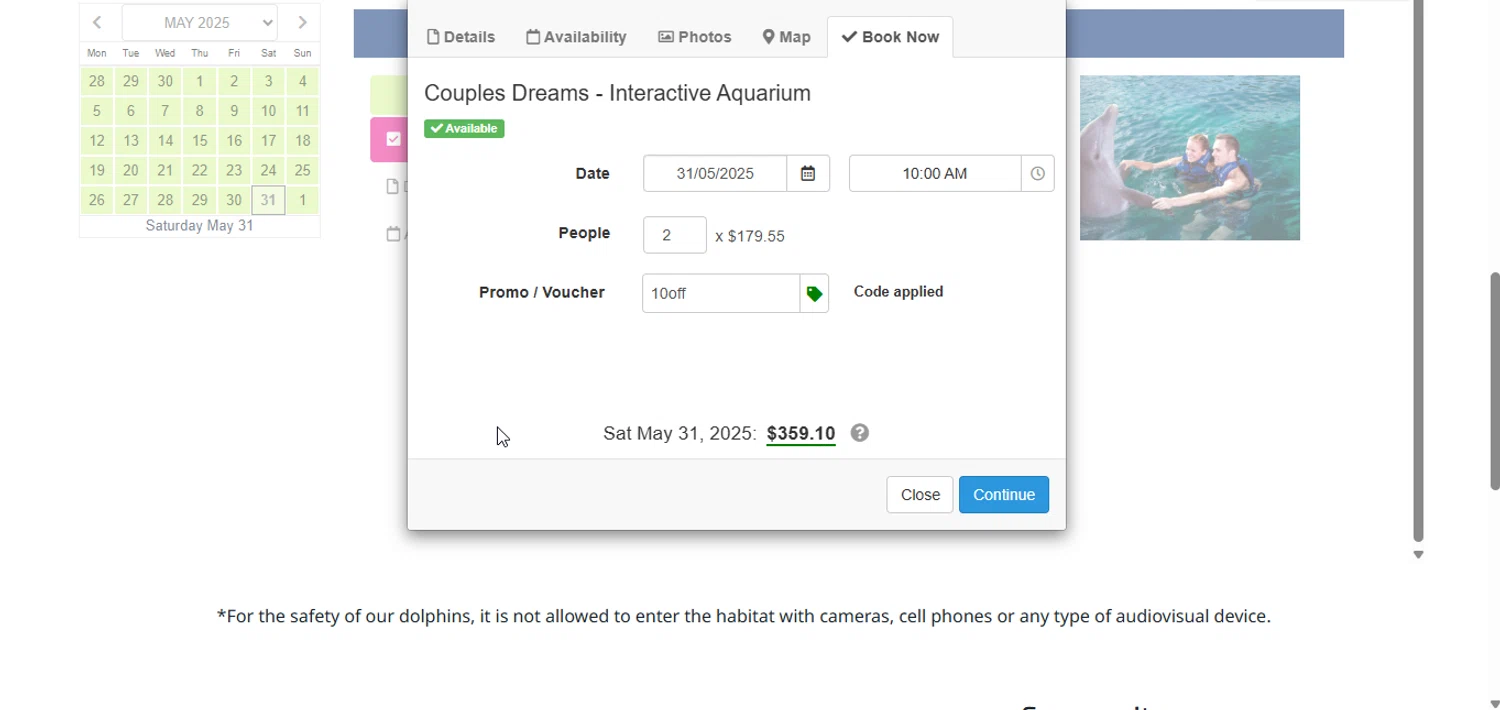The image size is (1500, 710).
Task: Go to previous month in calendar
Action: [97, 22]
